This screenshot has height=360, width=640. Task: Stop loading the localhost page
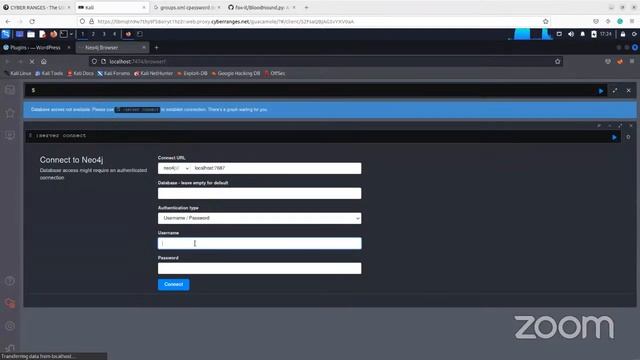32,62
